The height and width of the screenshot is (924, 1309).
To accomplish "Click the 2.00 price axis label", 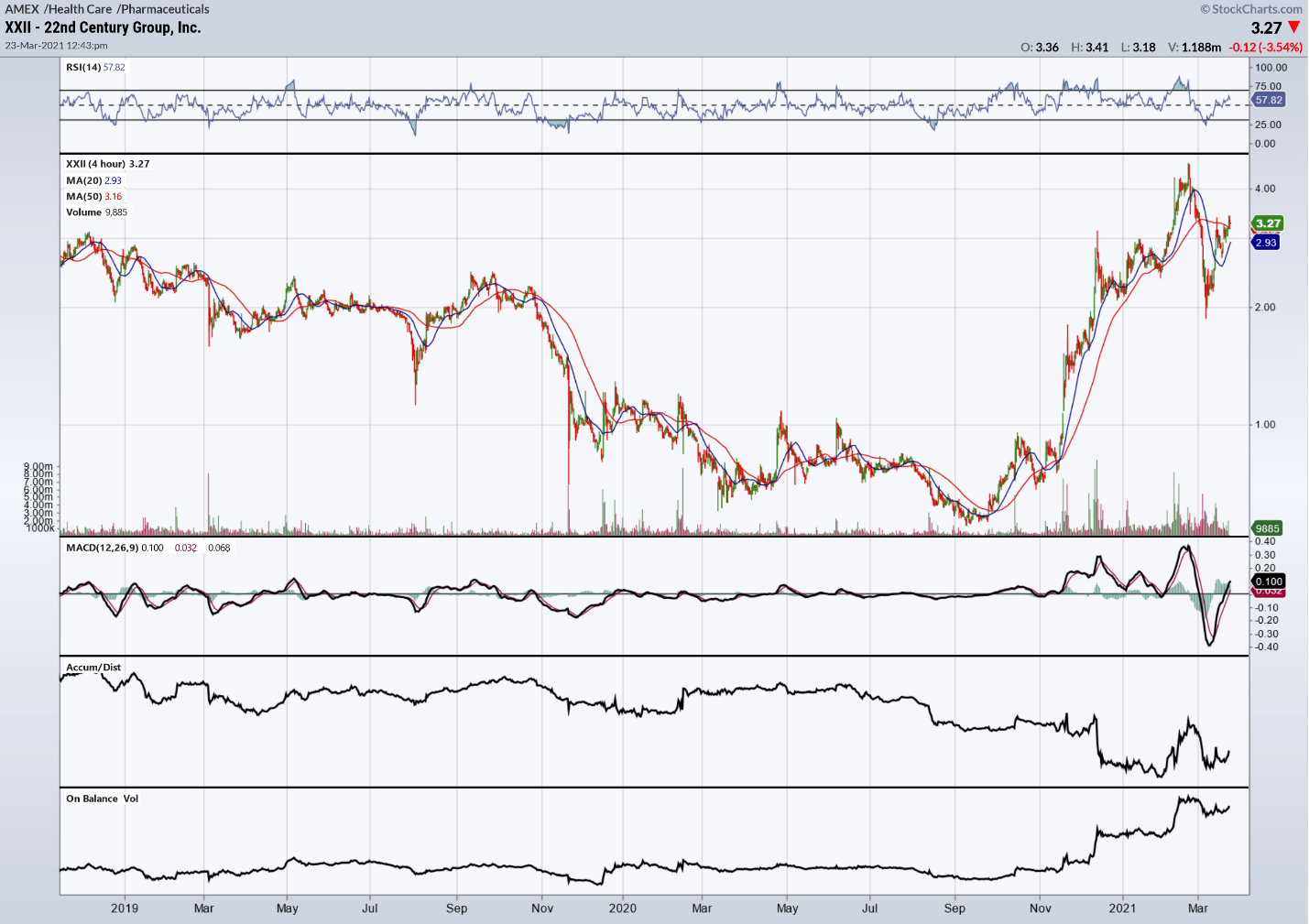I will (x=1265, y=308).
